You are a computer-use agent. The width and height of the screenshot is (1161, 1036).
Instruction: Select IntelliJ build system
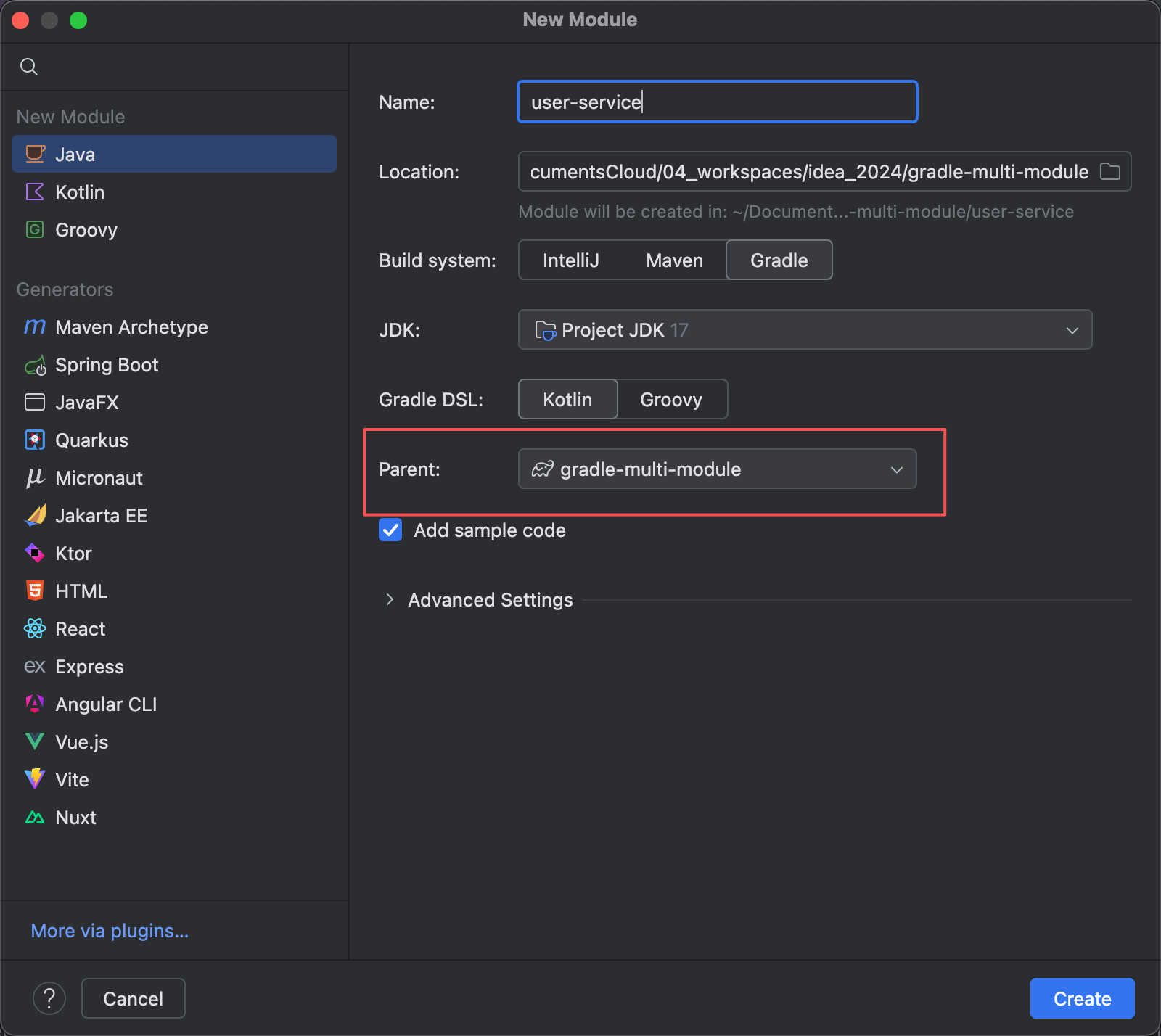(571, 260)
